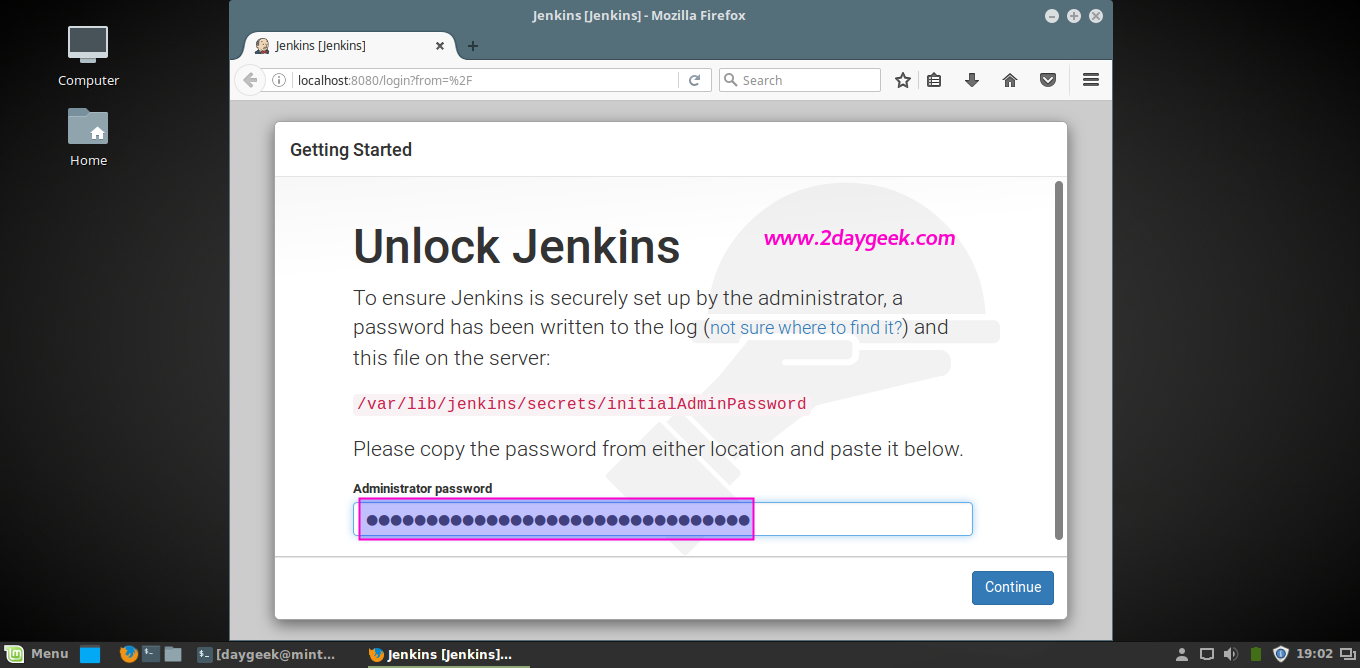The width and height of the screenshot is (1360, 668).
Task: Click into the Firefox Search box
Action: coord(800,80)
